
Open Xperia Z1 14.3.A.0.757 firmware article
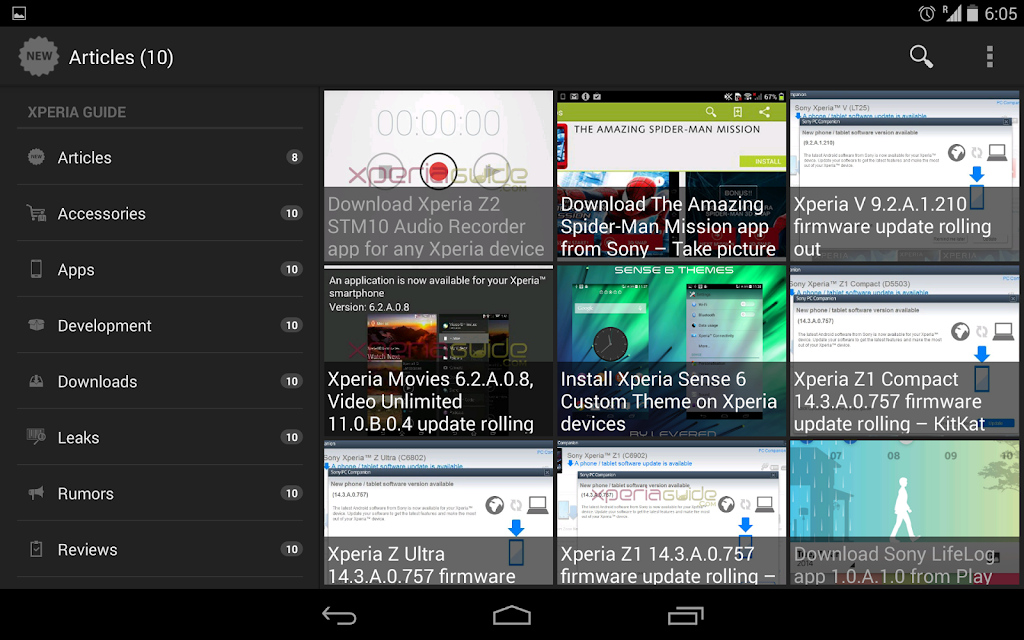671,513
